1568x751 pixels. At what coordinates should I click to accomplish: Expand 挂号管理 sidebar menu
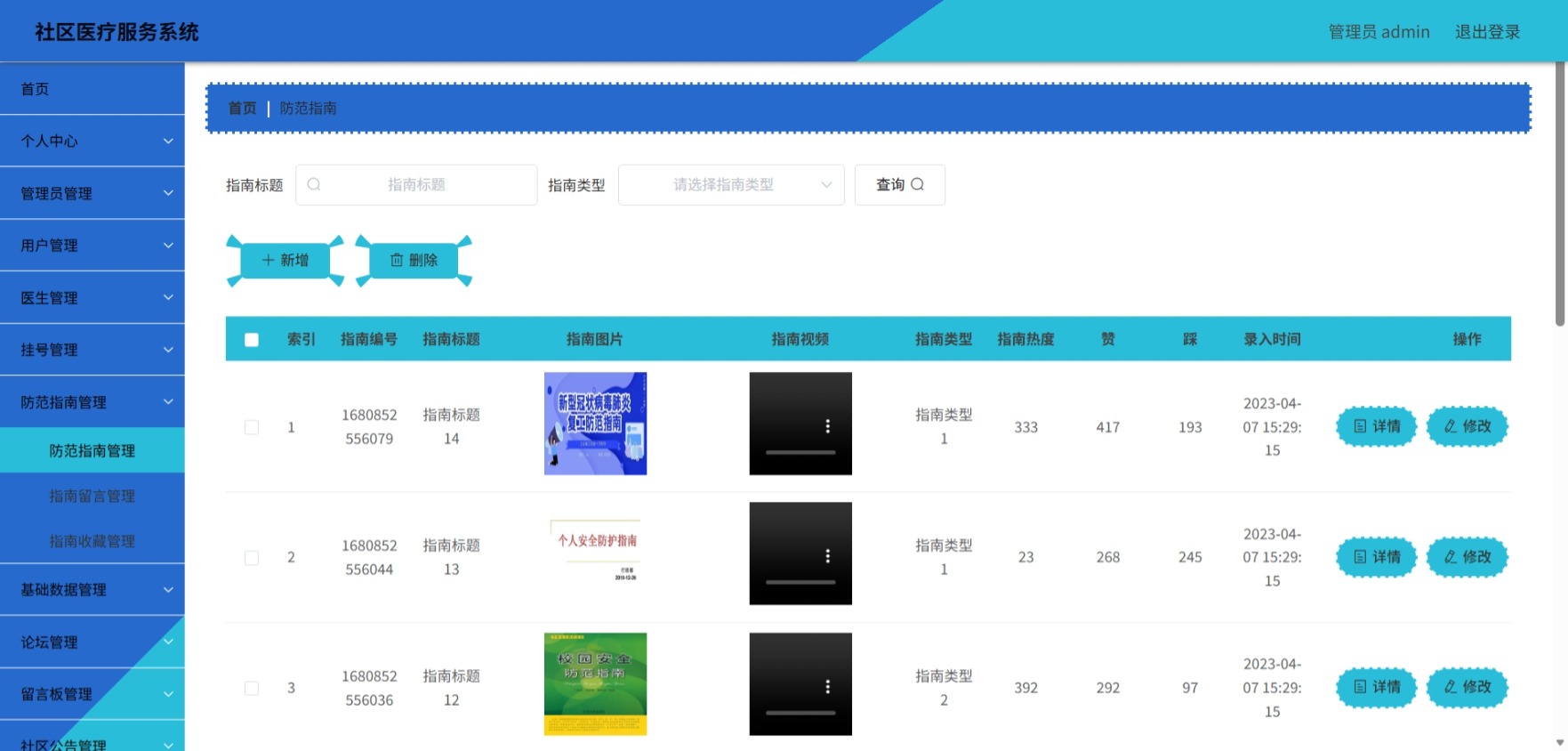[92, 350]
